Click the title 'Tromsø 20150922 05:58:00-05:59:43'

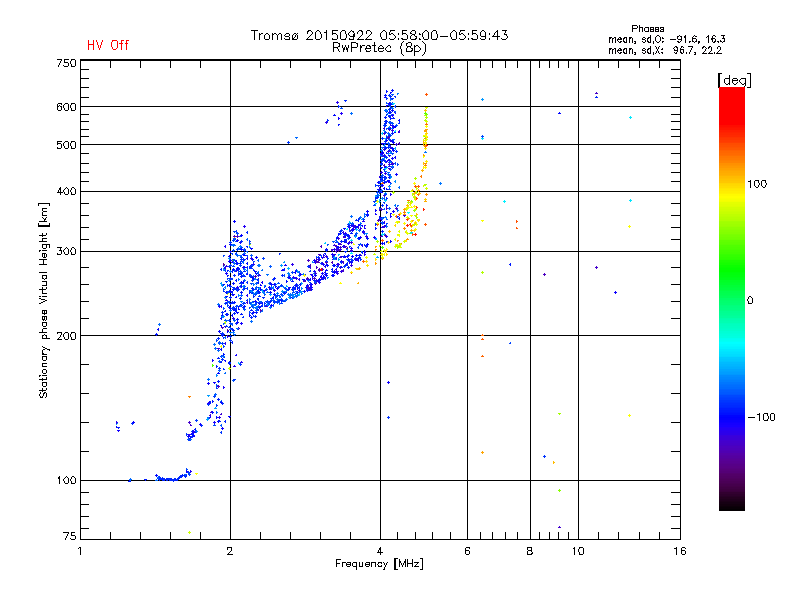(x=379, y=35)
